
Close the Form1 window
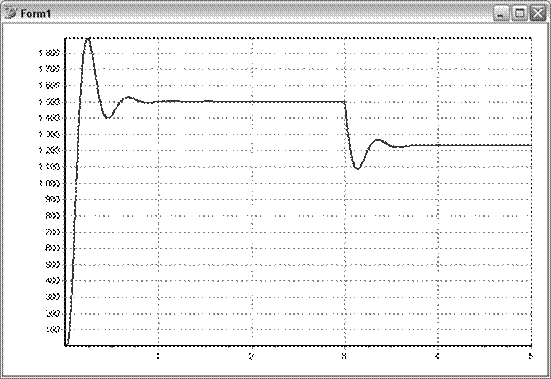538,14
